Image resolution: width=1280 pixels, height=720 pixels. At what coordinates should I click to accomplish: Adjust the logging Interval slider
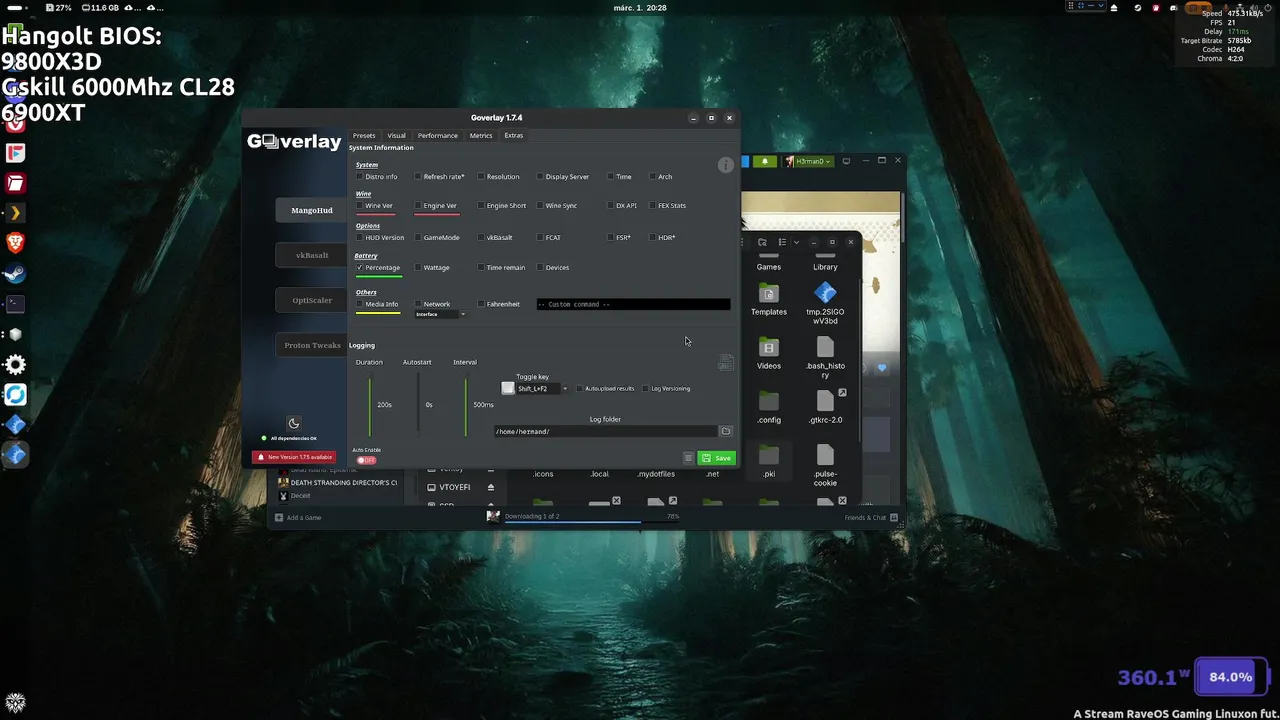(465, 406)
